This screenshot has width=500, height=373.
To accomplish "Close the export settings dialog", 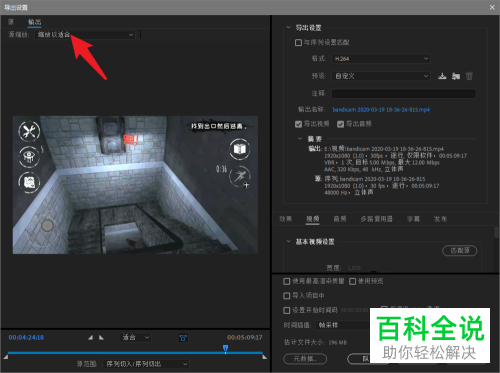I will pos(492,7).
